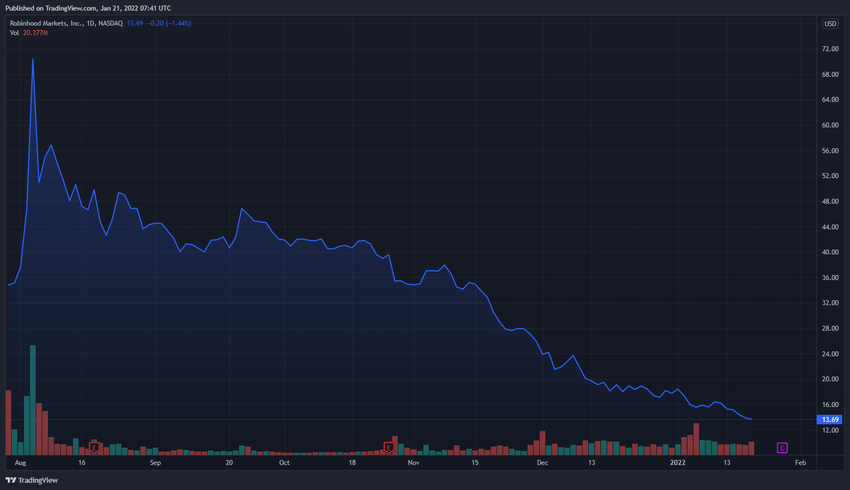Viewport: 850px width, 490px height.
Task: Click the 2022 date axis label
Action: (678, 463)
